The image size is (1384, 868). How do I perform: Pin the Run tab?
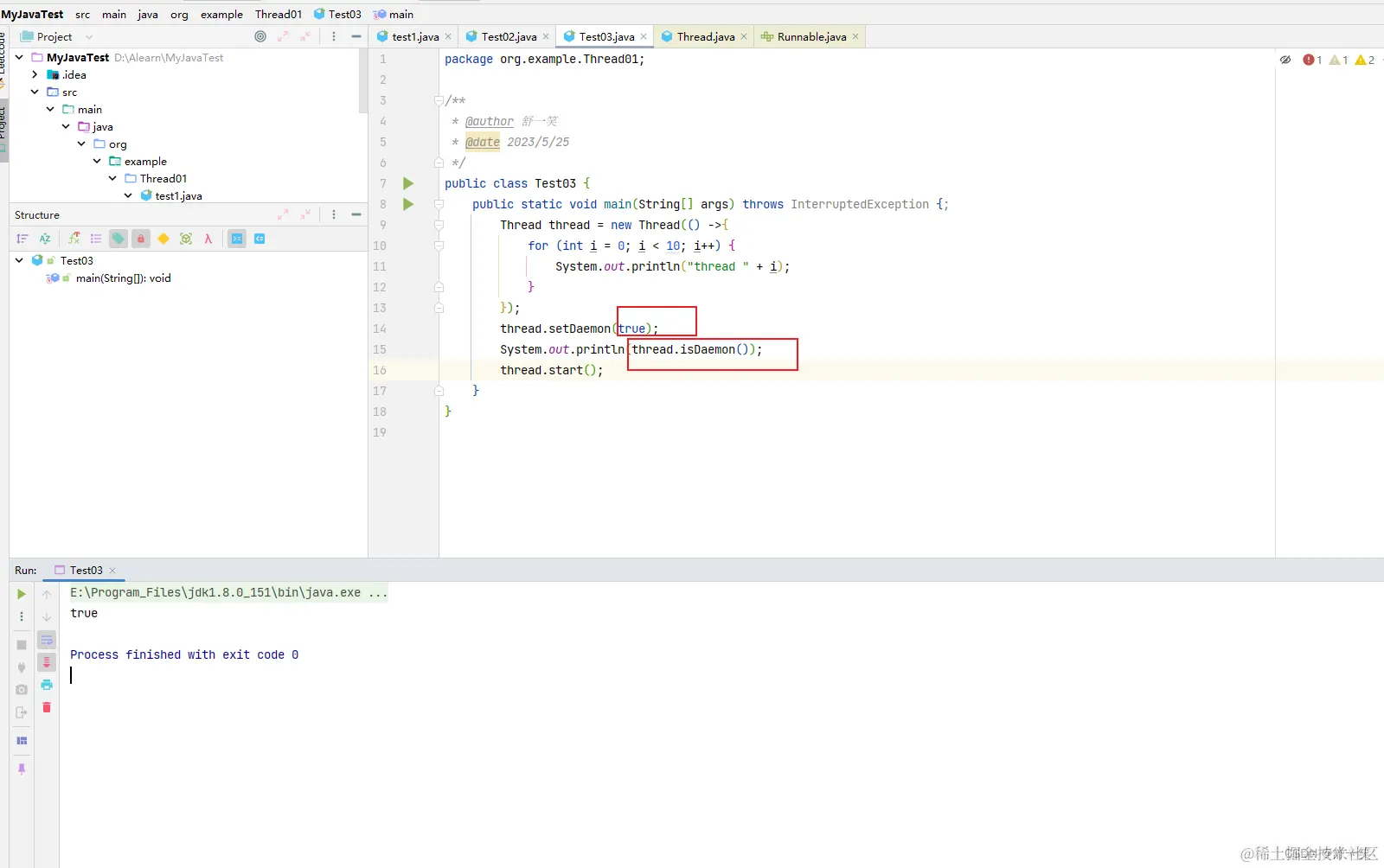22,769
